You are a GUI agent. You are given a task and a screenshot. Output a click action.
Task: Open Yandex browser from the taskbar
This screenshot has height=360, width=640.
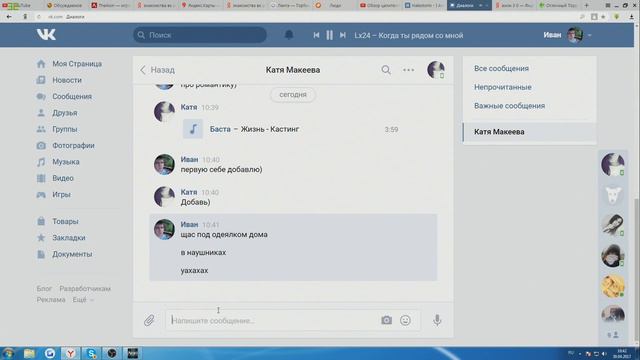point(71,353)
